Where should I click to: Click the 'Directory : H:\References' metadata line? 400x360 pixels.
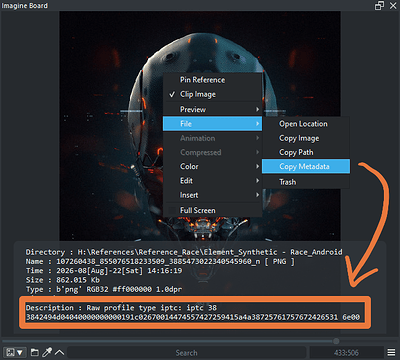click(x=184, y=252)
